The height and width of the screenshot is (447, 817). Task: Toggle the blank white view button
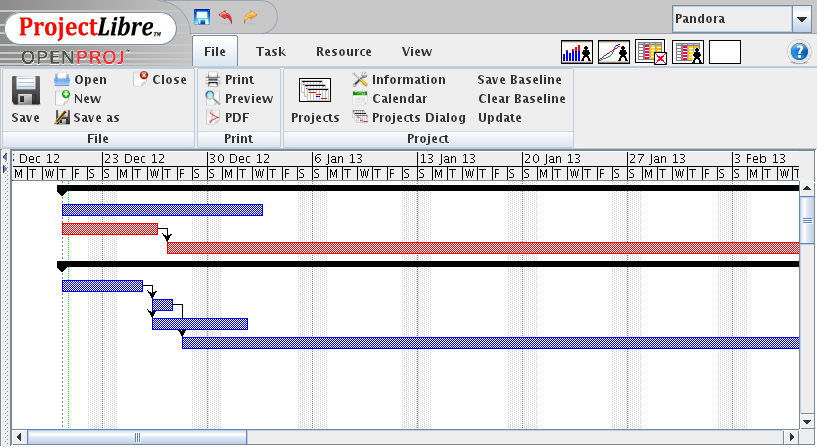(725, 52)
